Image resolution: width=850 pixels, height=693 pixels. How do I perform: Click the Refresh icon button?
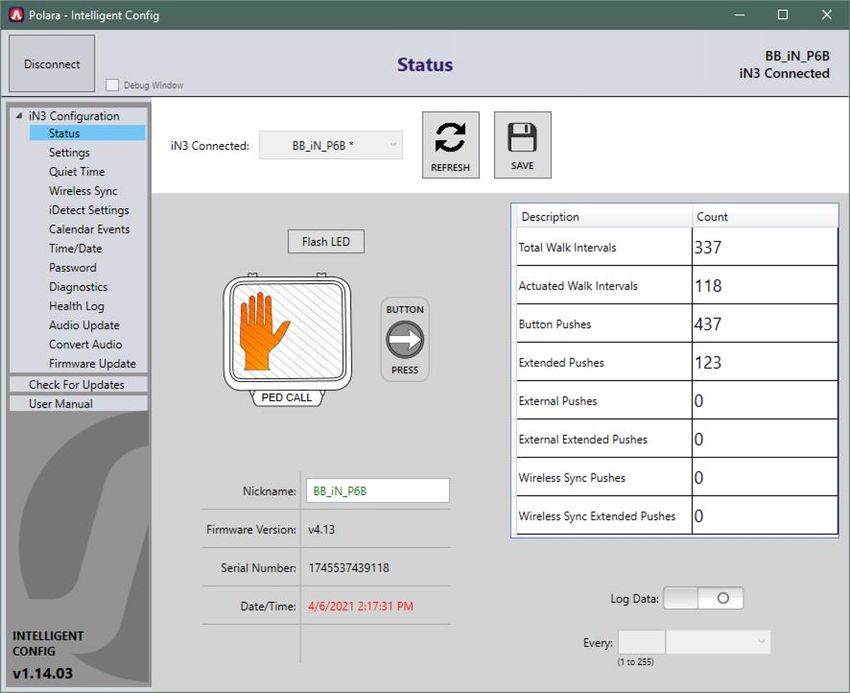pyautogui.click(x=450, y=145)
